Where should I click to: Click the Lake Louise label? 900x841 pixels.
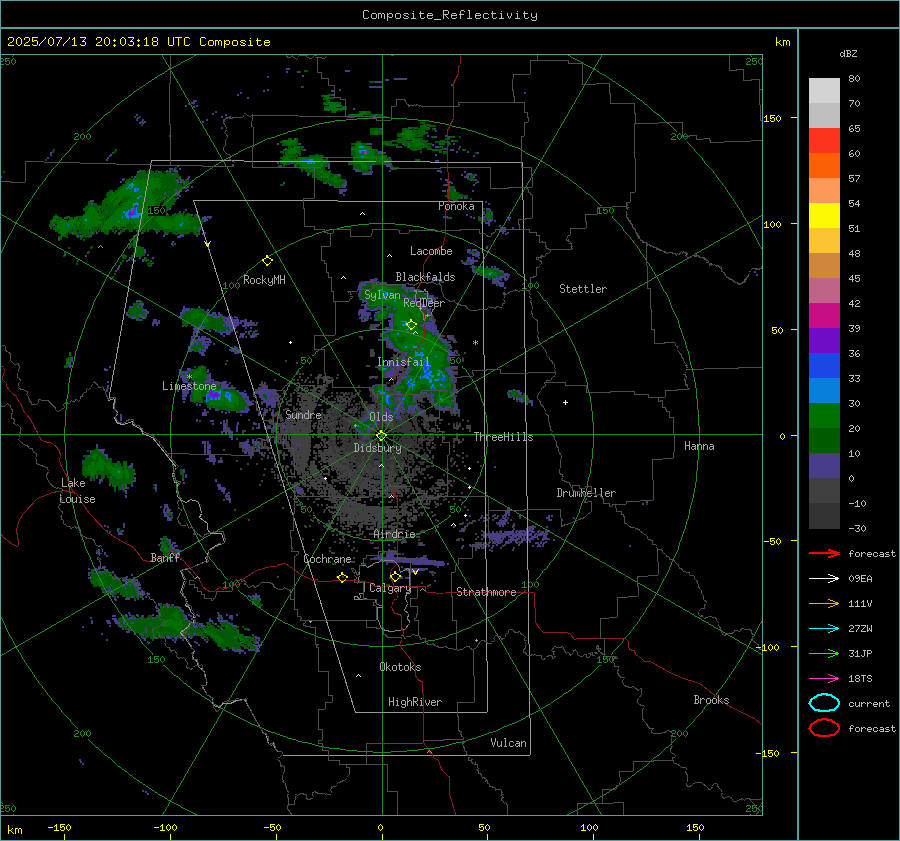click(77, 491)
